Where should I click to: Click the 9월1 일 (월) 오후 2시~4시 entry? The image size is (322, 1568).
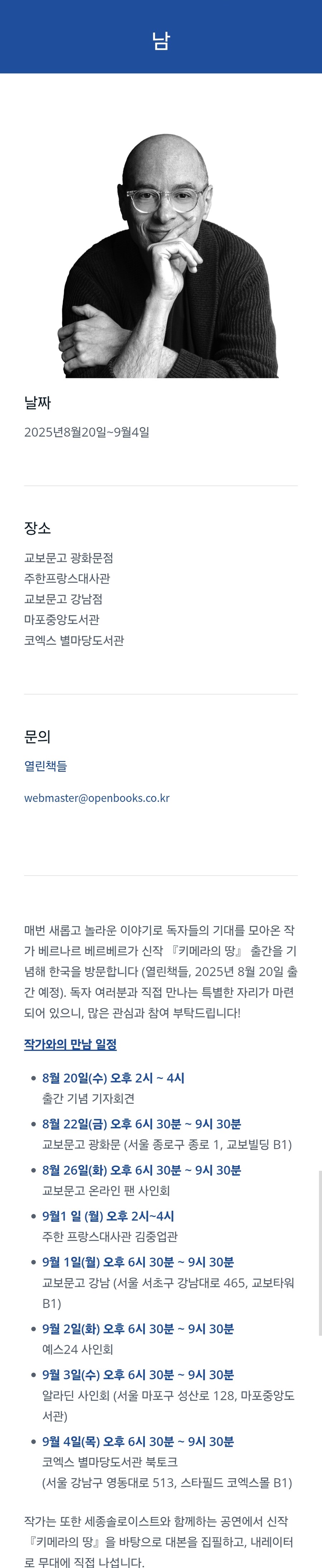tap(108, 1216)
